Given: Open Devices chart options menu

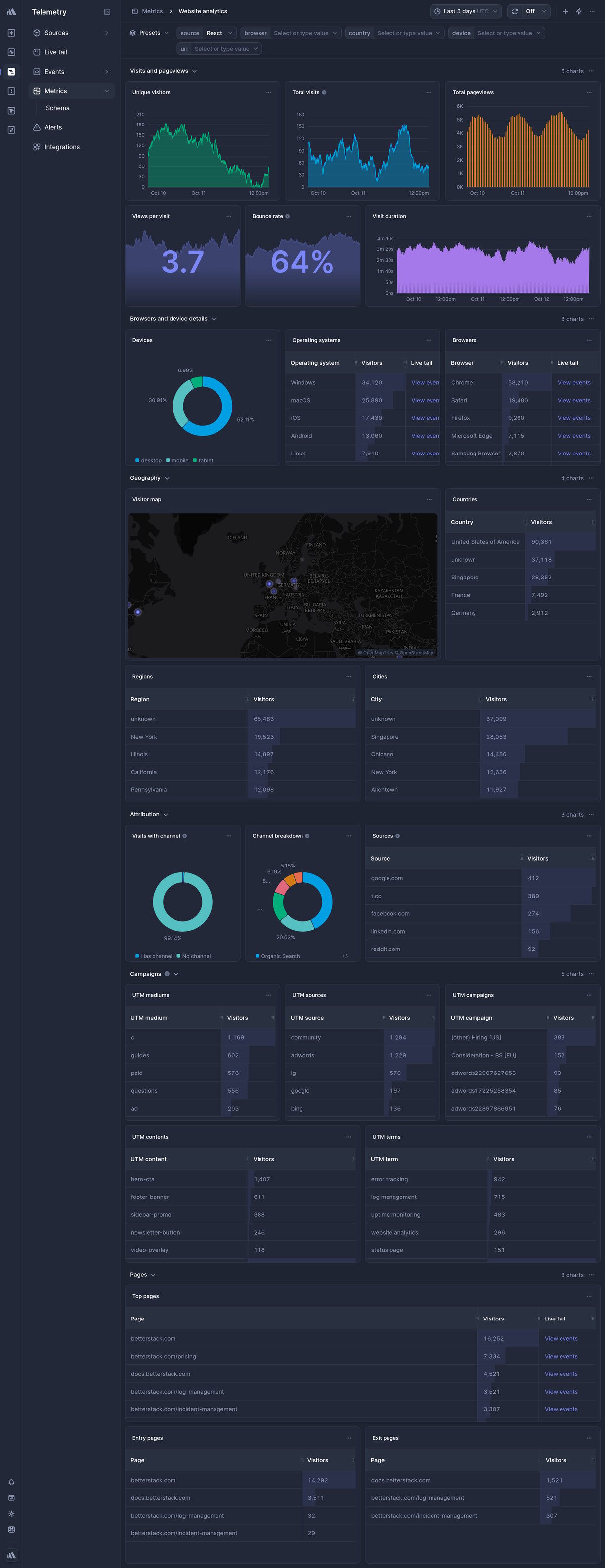Looking at the screenshot, I should click(269, 340).
